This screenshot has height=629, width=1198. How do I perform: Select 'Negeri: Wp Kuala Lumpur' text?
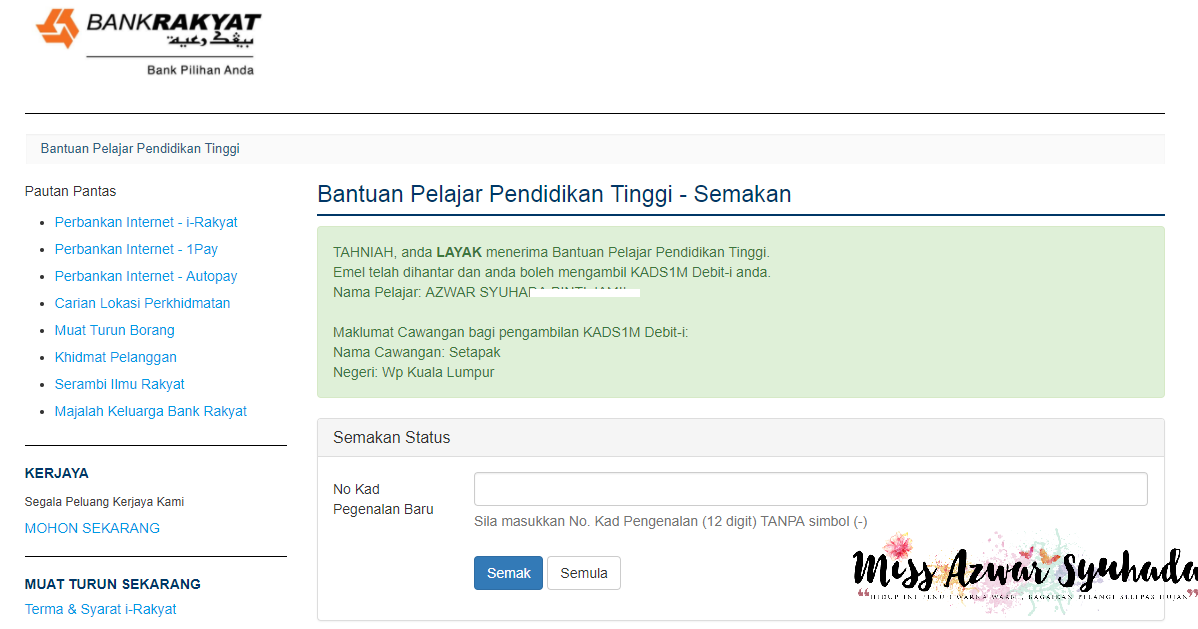coord(413,372)
